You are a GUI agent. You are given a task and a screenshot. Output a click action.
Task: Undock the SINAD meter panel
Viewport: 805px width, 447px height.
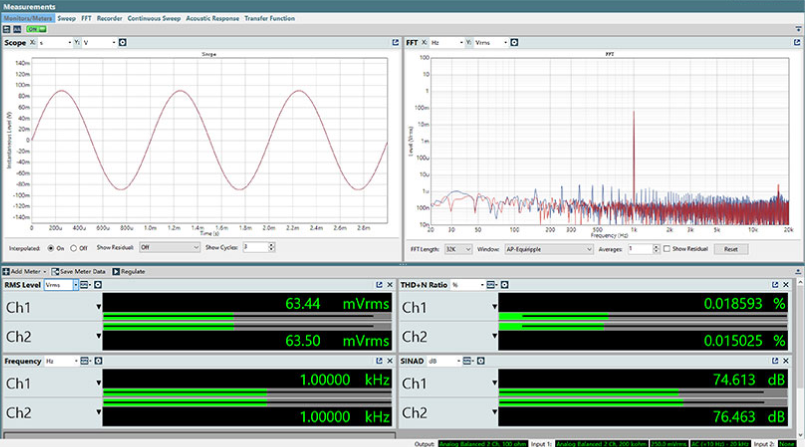776,361
